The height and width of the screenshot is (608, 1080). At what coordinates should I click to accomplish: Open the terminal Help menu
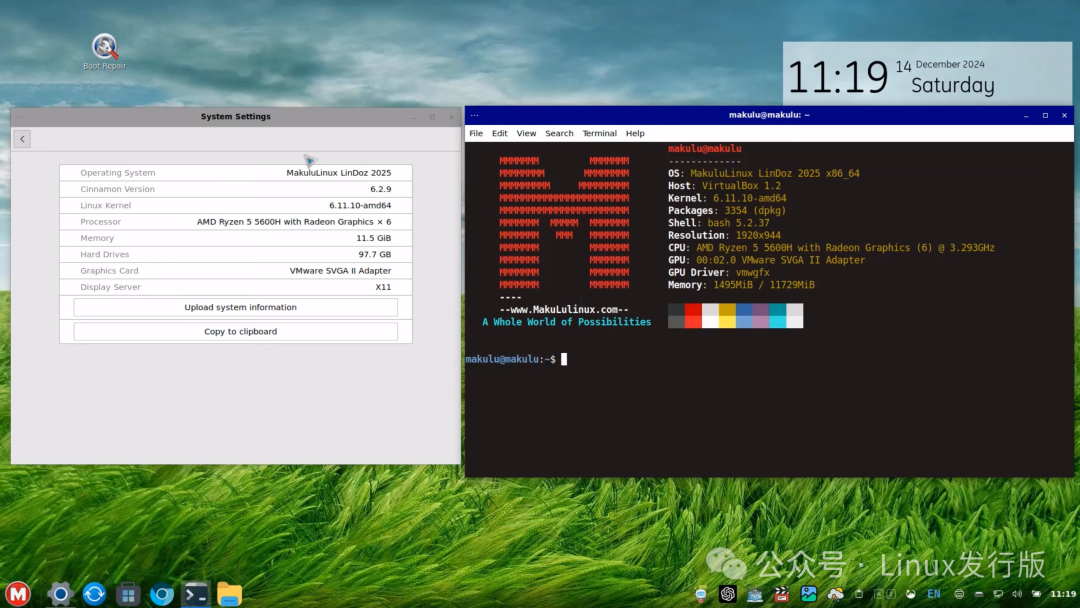click(635, 133)
